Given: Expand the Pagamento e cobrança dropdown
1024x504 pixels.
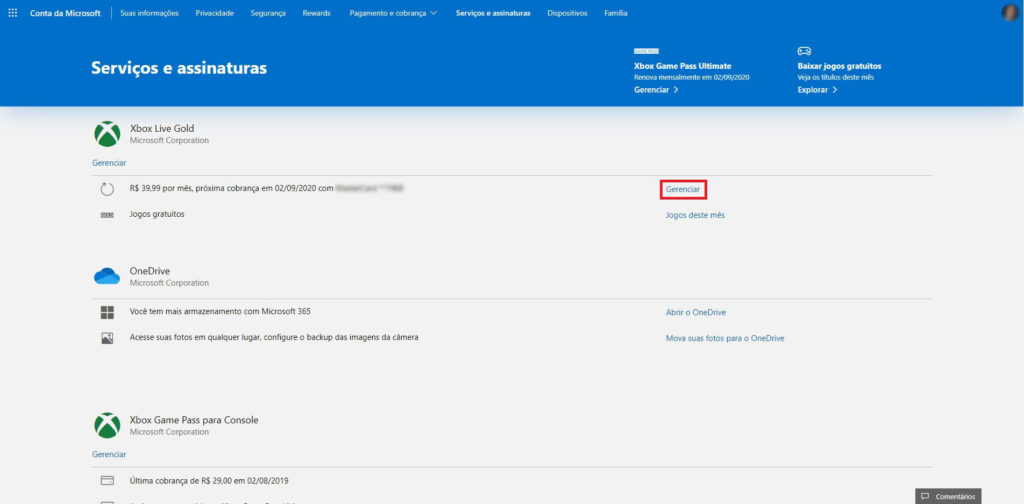Looking at the screenshot, I should (x=393, y=13).
